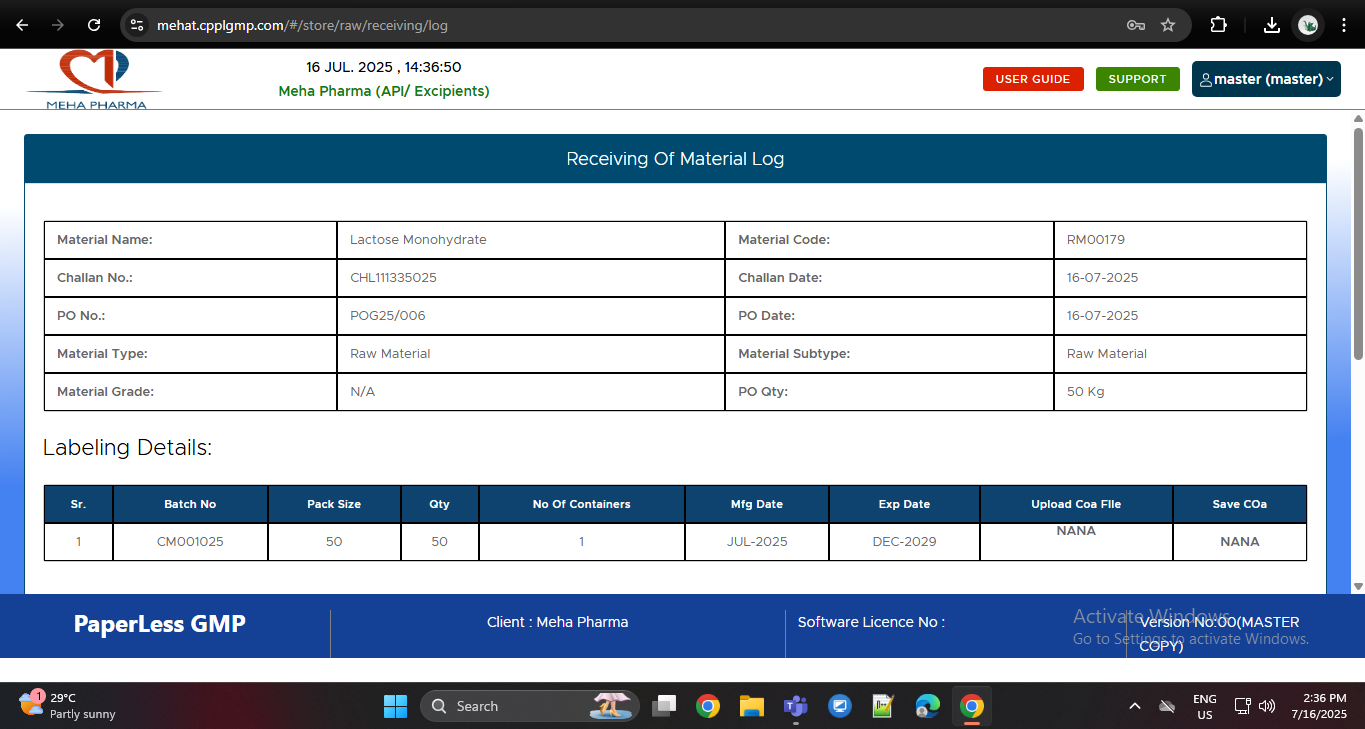Screen dimensions: 1365x729
Task: Click the green SUPPORT button
Action: 1137,79
